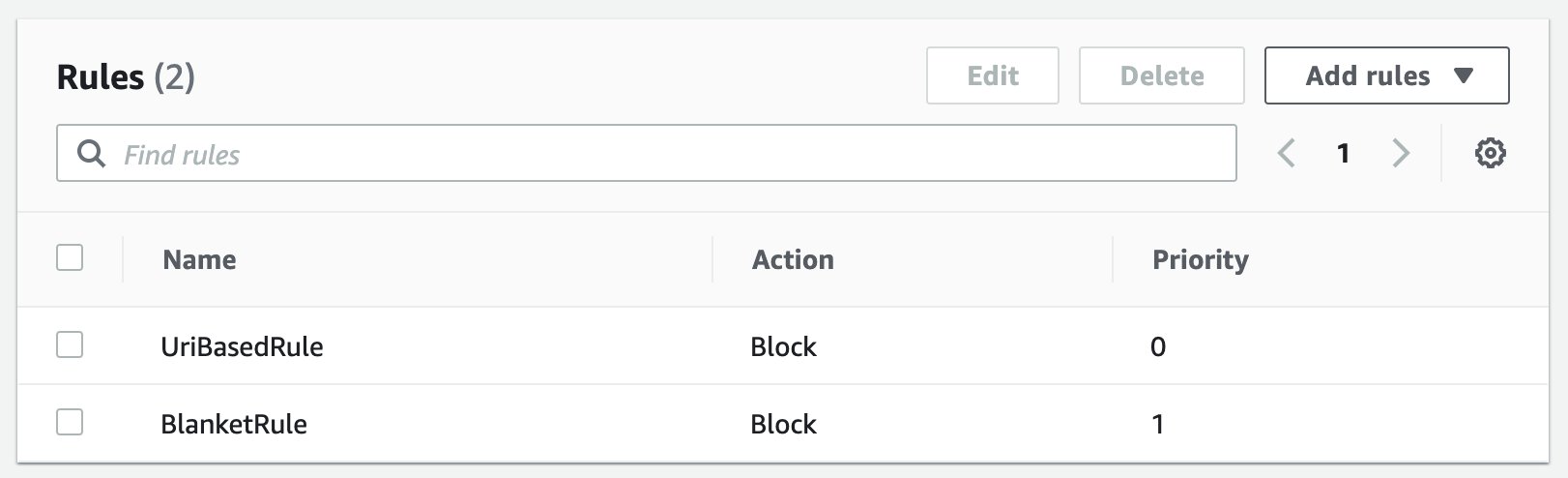
Task: Click the magnifier icon in the search box
Action: (x=91, y=153)
